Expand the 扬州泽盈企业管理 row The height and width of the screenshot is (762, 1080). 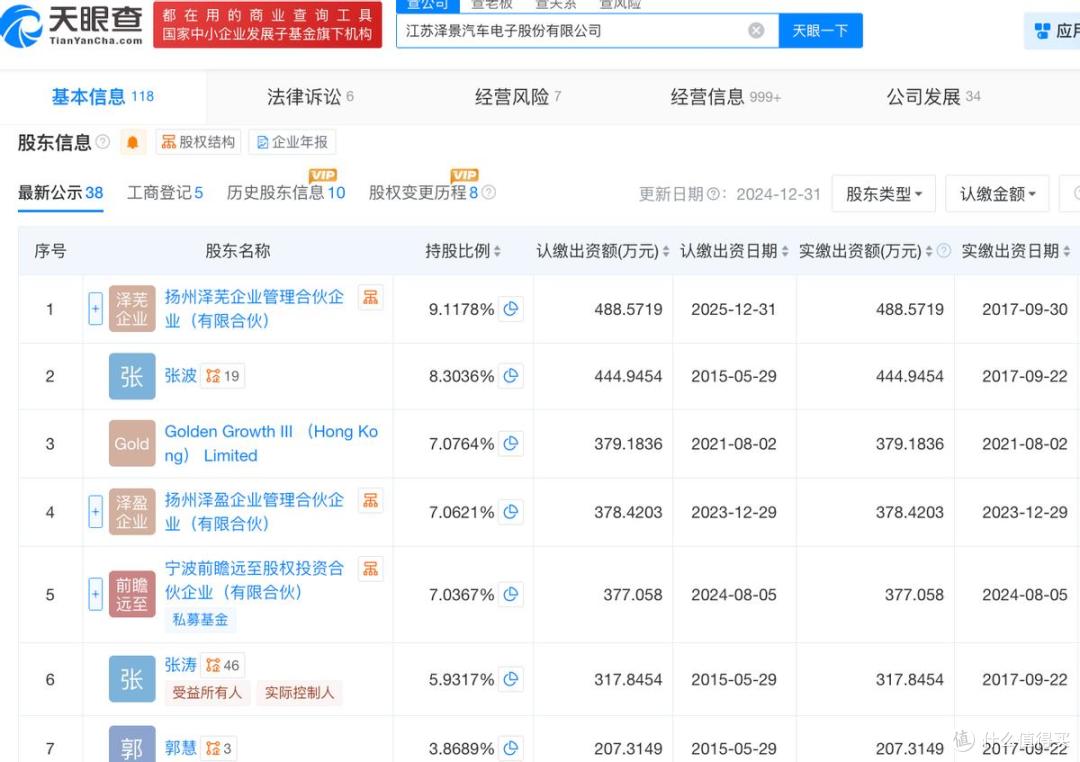96,511
